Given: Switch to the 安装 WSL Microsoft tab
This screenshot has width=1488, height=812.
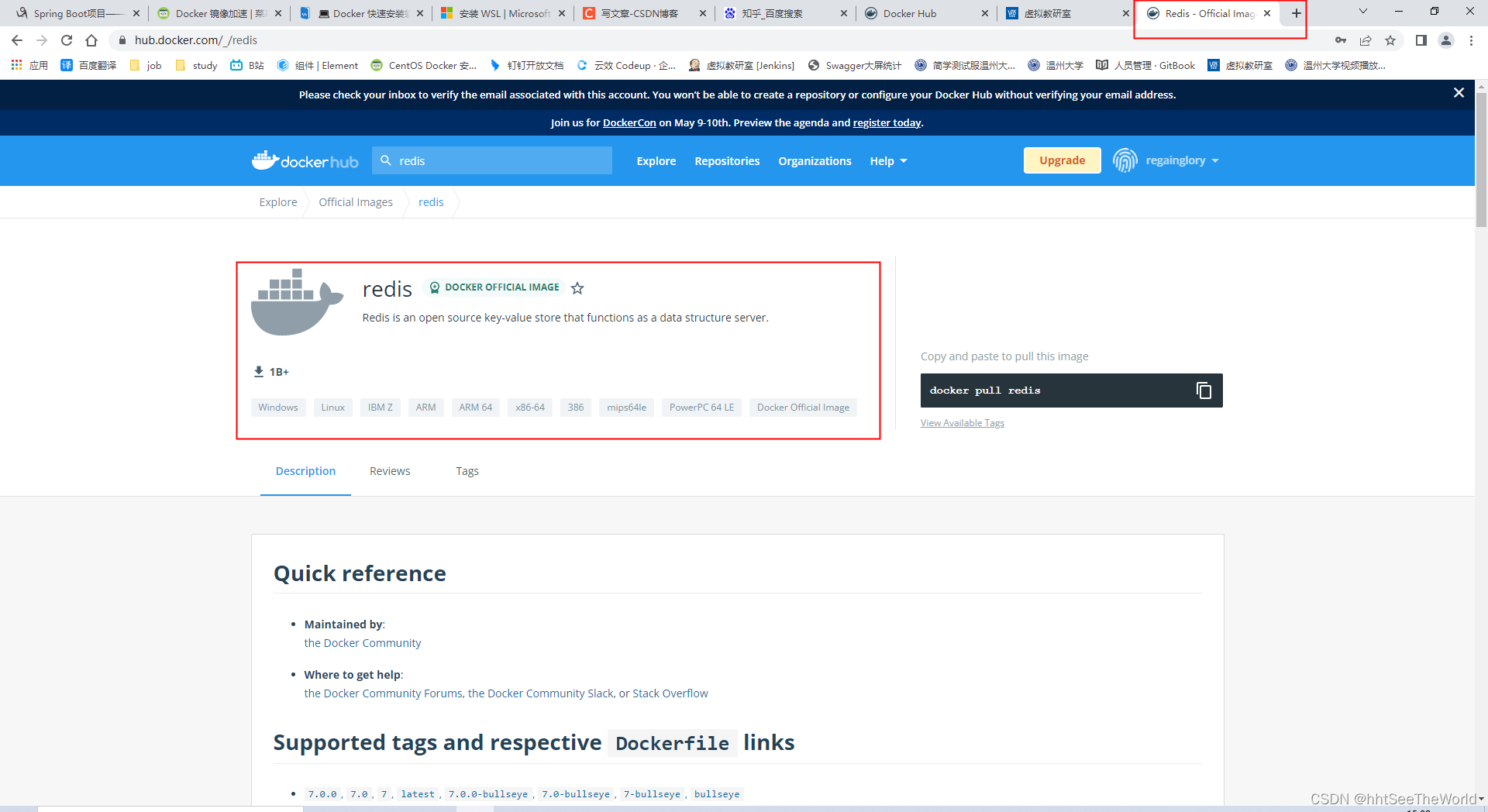Looking at the screenshot, I should pos(503,13).
